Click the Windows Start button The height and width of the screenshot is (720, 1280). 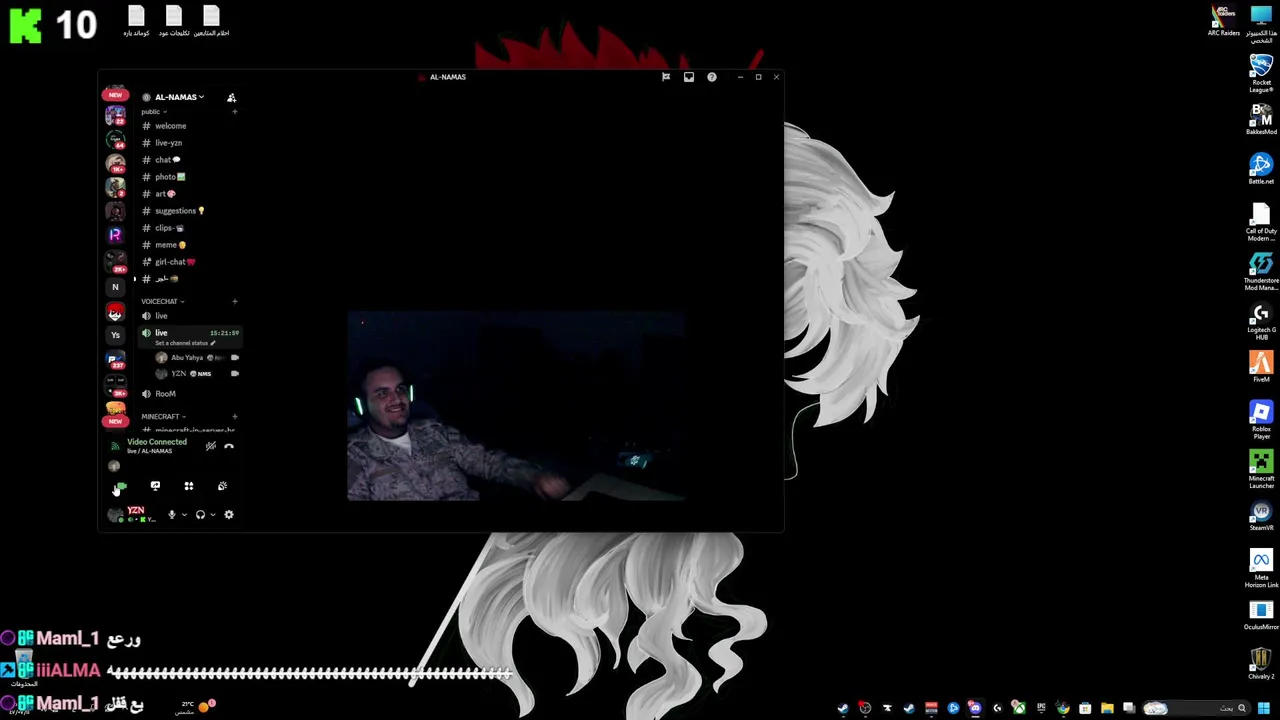click(1264, 708)
